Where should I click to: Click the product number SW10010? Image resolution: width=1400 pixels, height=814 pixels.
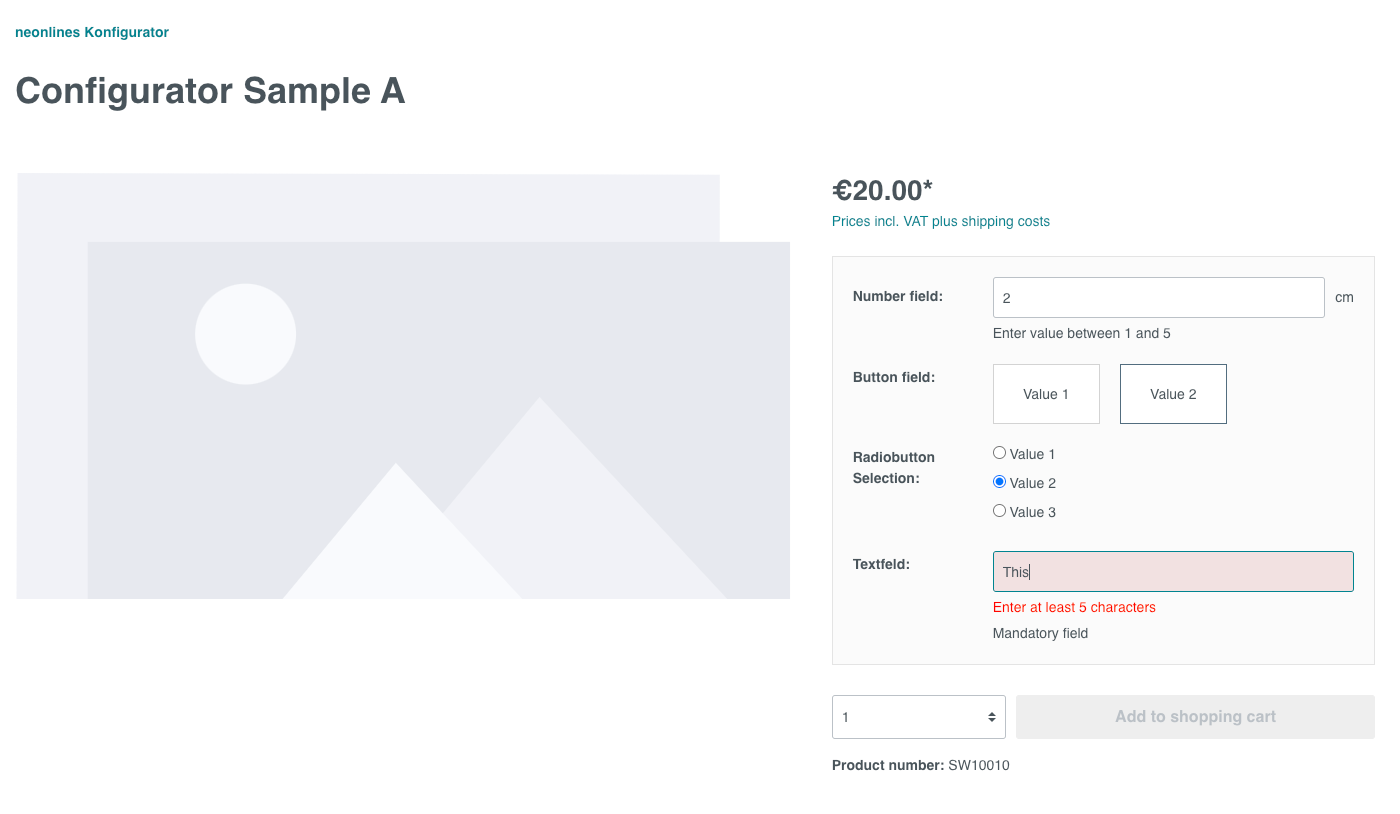978,765
